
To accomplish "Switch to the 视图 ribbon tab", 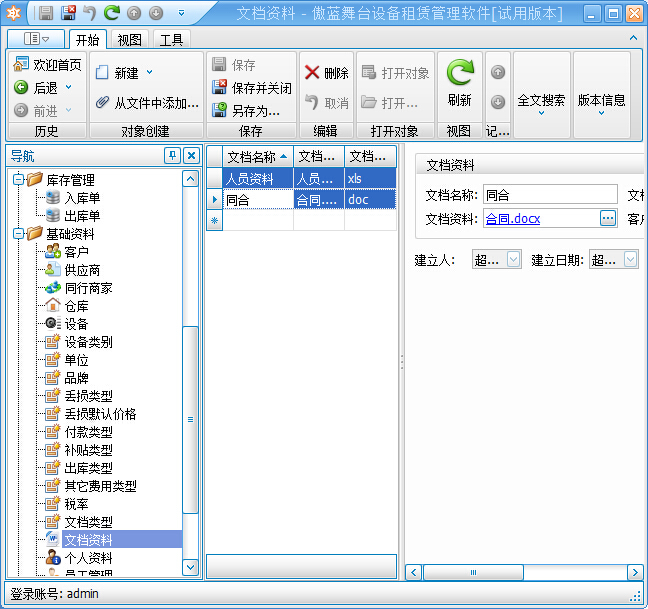I will pyautogui.click(x=129, y=40).
